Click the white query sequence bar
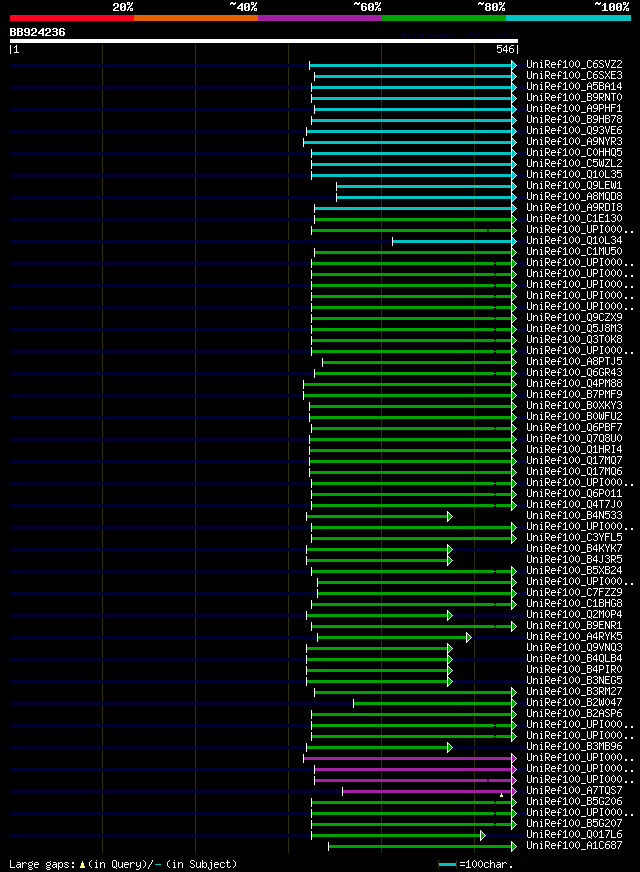Viewport: 640px width, 872px height. [264, 41]
